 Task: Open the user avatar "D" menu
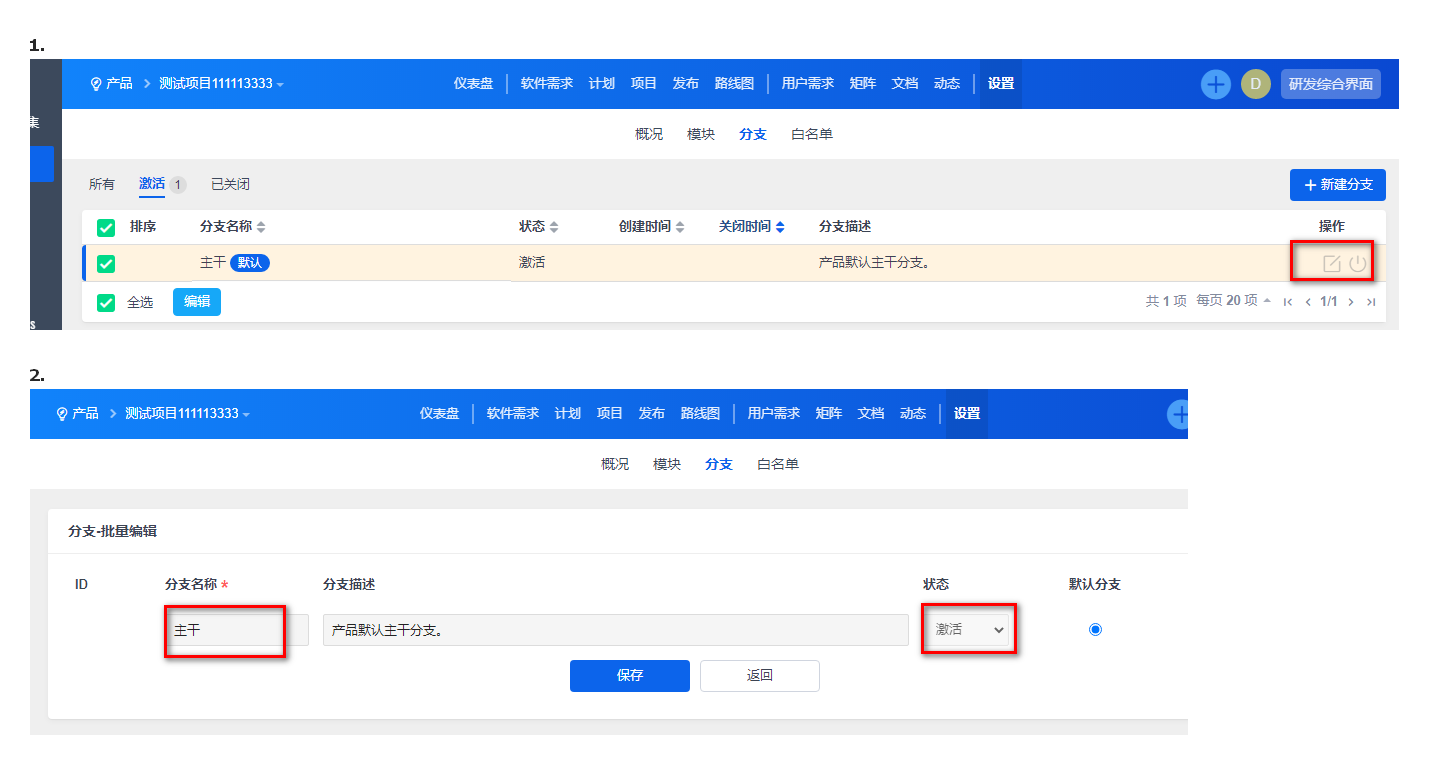(x=1256, y=84)
